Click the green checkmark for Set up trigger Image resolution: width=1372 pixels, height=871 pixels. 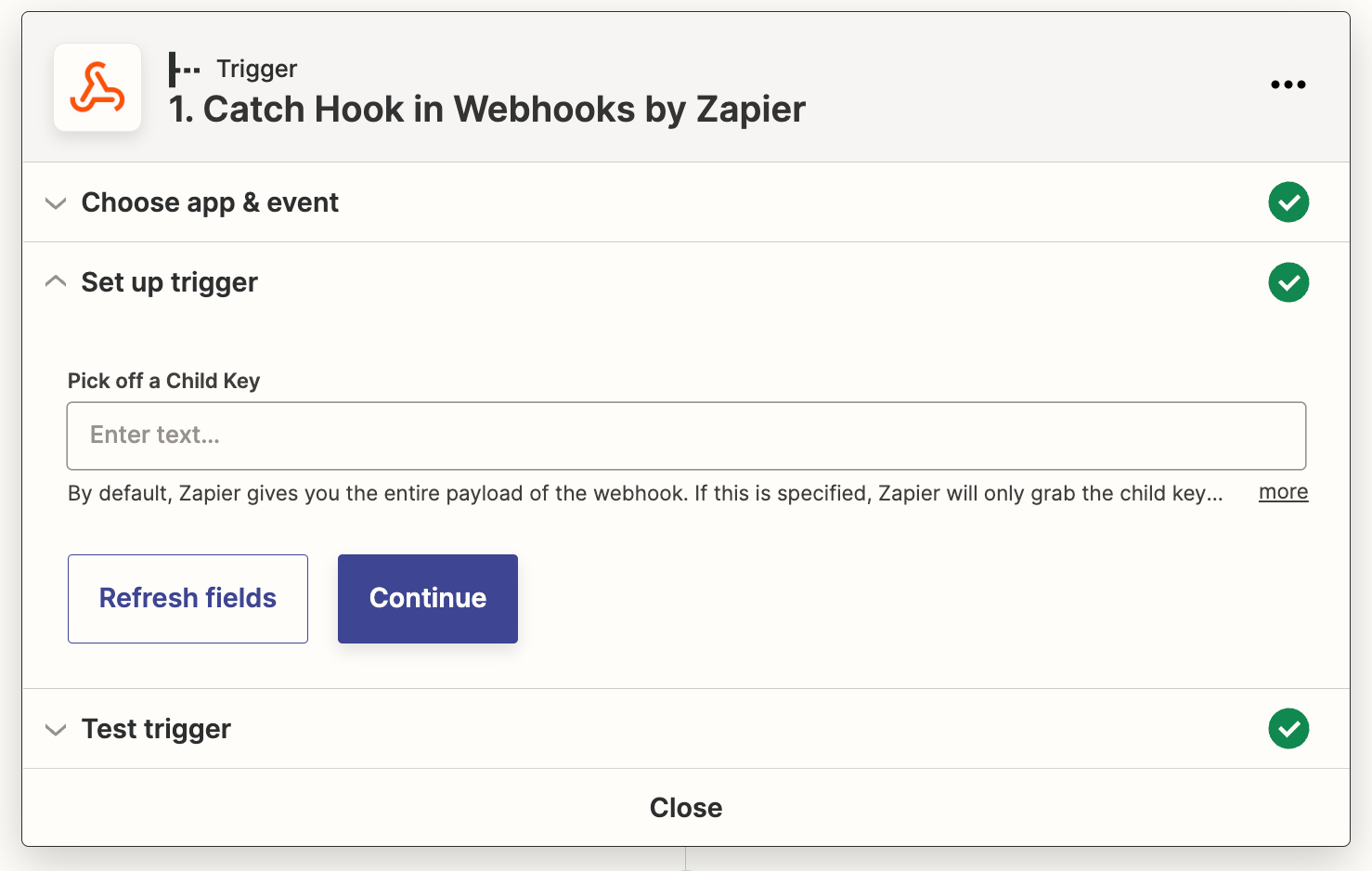pyautogui.click(x=1288, y=282)
